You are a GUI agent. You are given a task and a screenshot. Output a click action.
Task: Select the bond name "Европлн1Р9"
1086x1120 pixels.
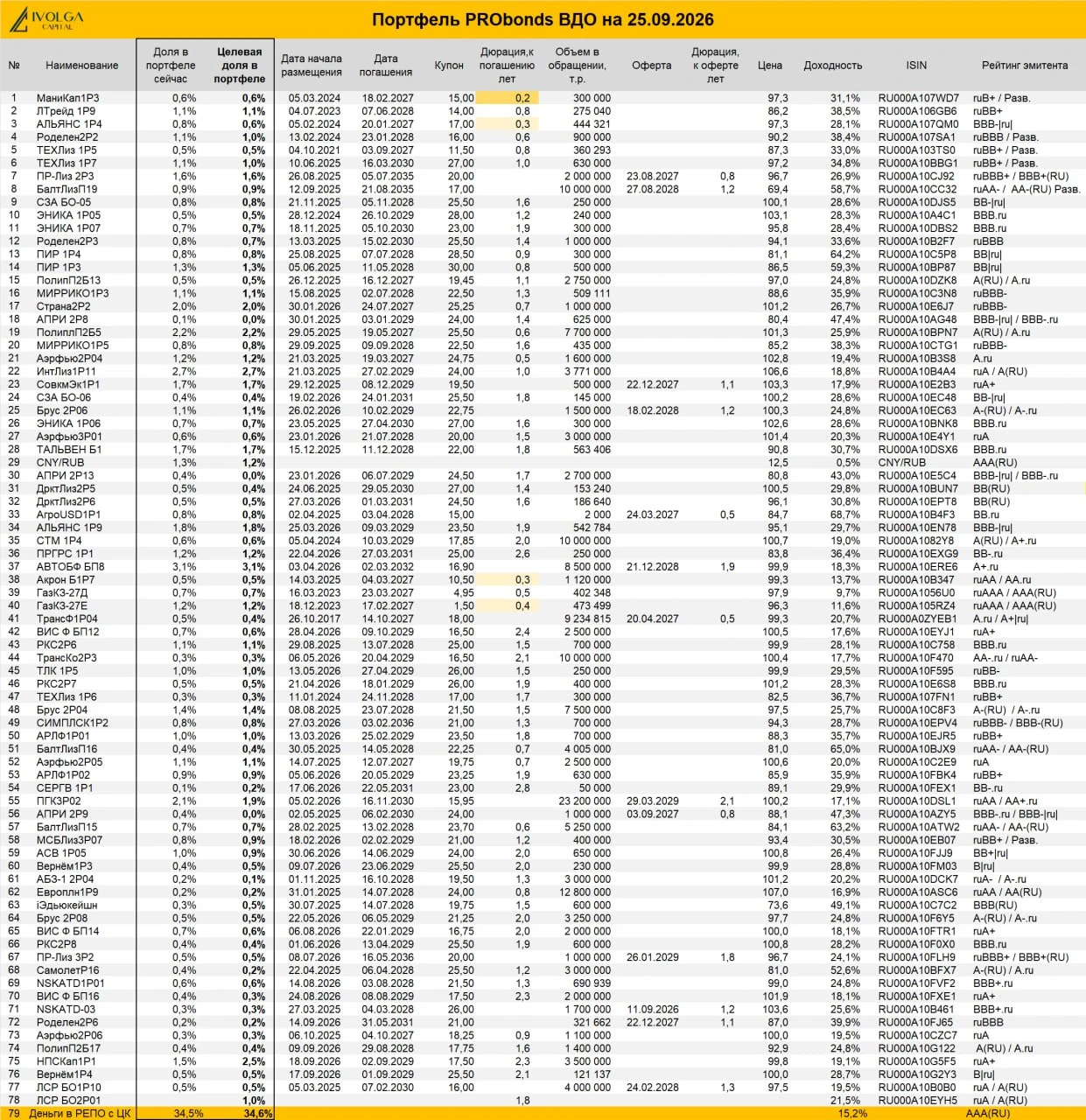coord(67,892)
